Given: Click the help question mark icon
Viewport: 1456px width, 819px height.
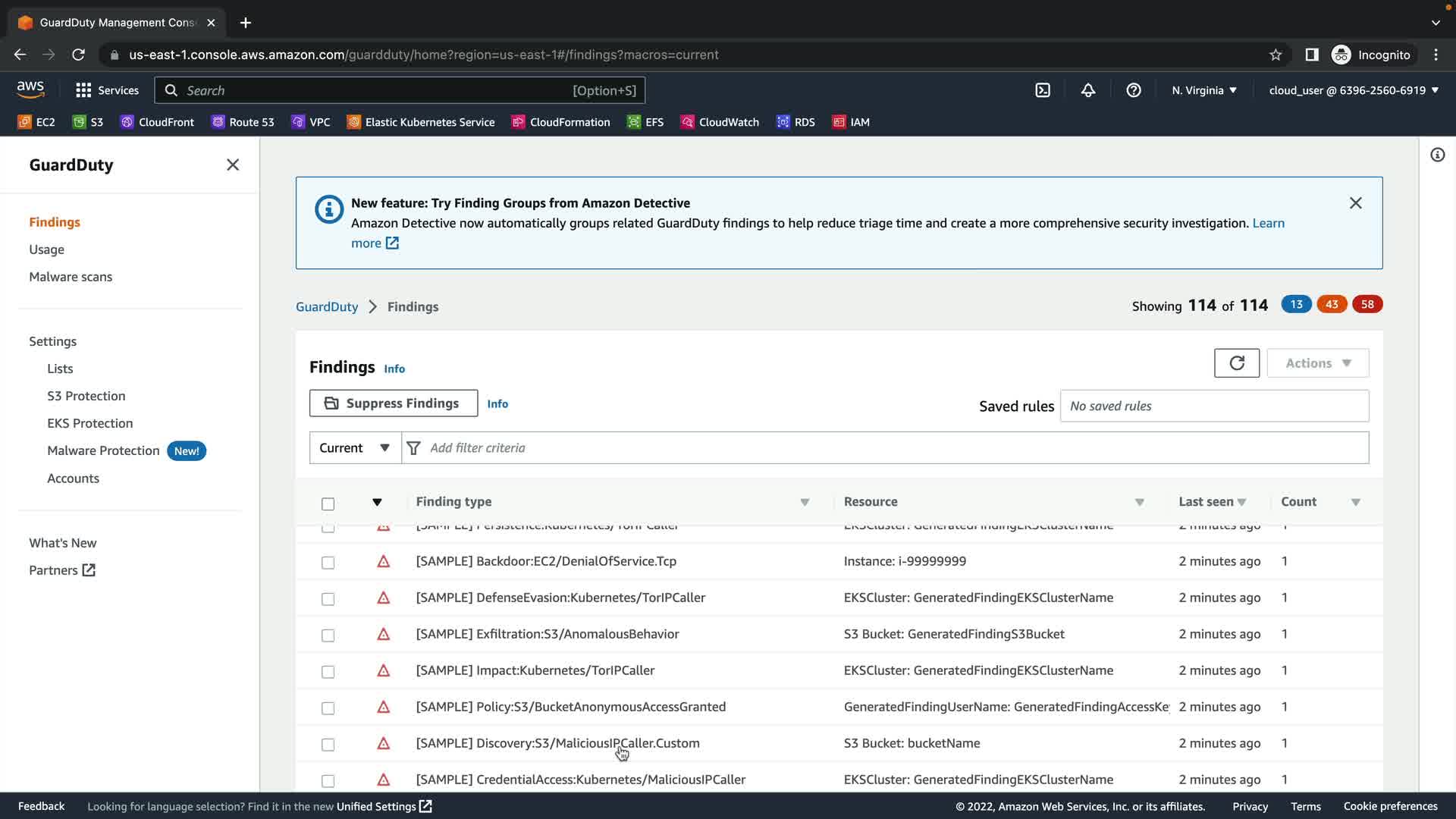Looking at the screenshot, I should 1133,90.
